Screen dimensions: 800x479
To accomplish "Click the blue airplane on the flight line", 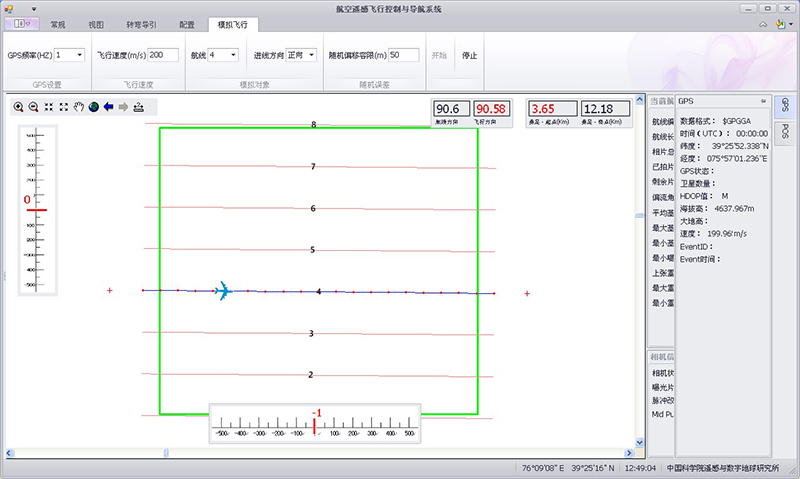I will pos(222,291).
